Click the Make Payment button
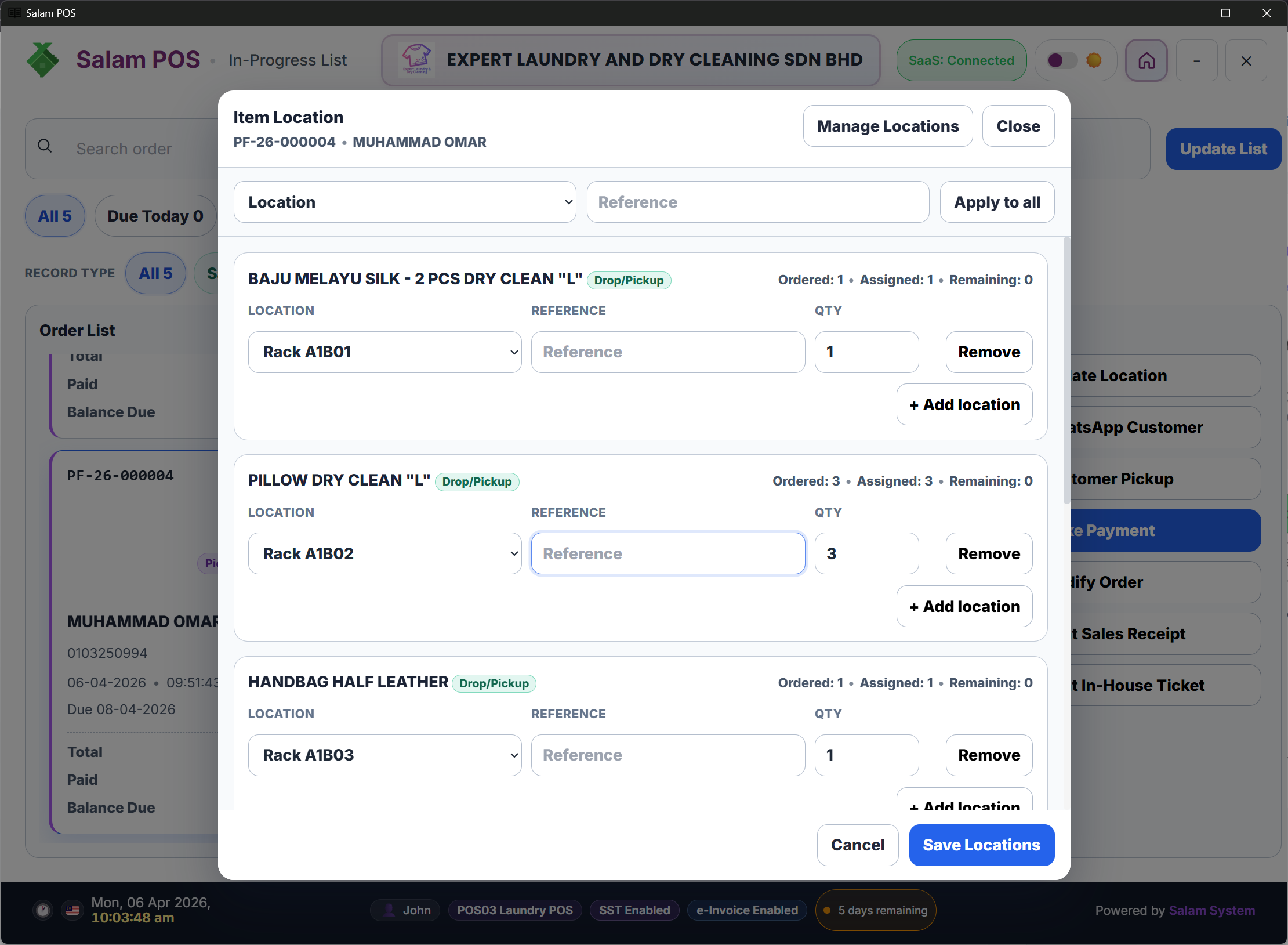Screen dimensions: 1288x945 [x=1164, y=531]
